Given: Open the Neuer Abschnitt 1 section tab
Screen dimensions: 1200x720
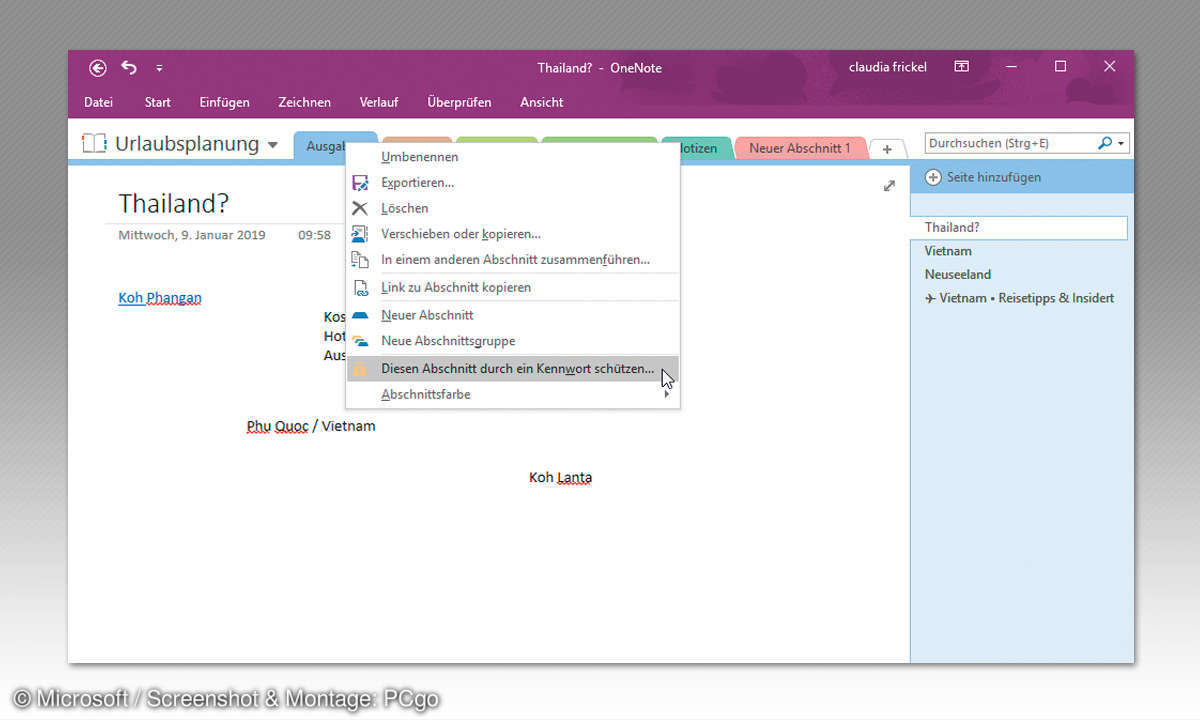Looking at the screenshot, I should [799, 148].
